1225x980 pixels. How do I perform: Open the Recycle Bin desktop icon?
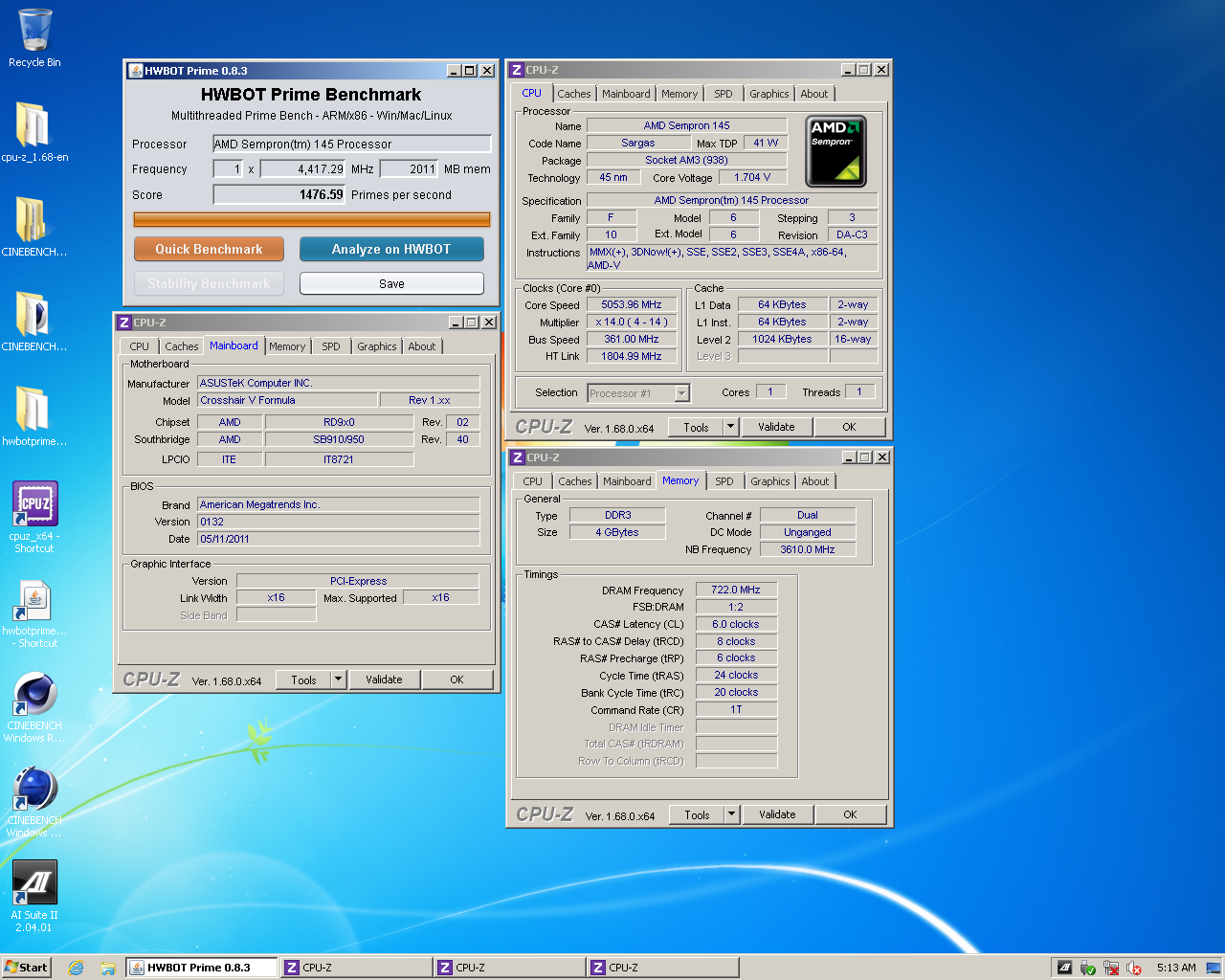tap(34, 38)
